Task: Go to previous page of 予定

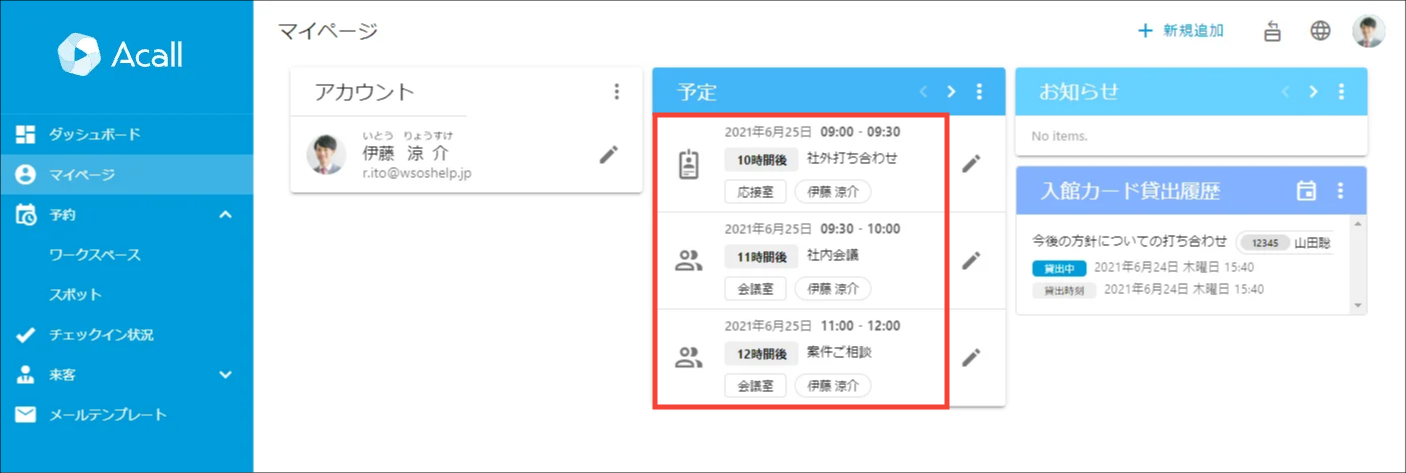Action: point(923,92)
